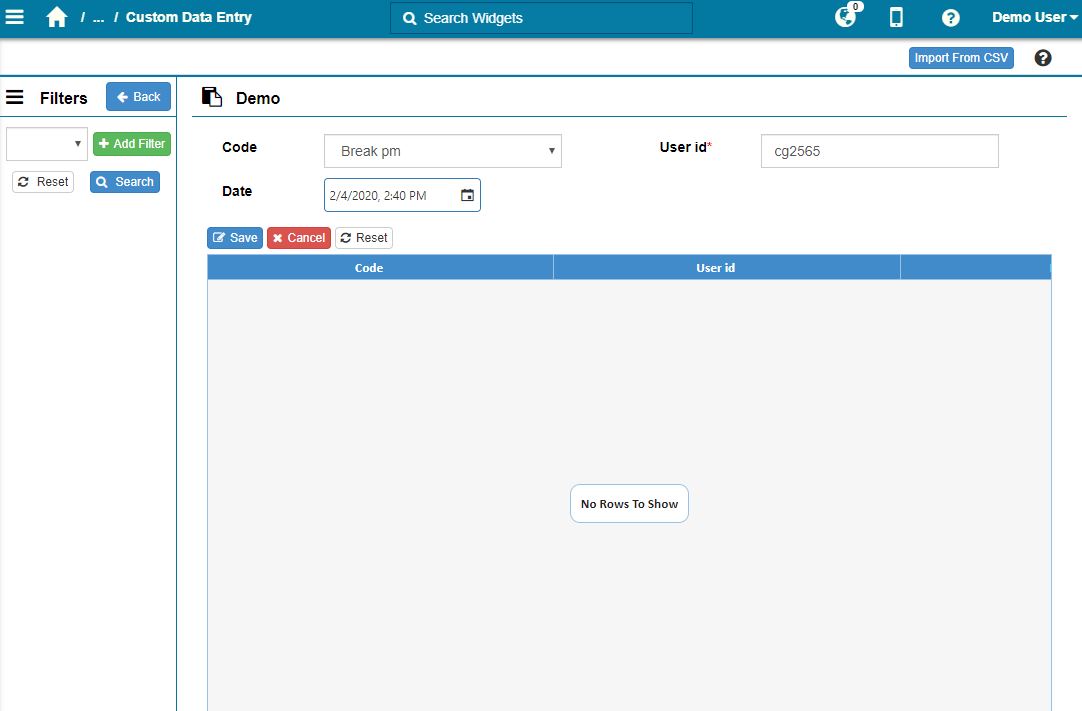This screenshot has width=1082, height=711.
Task: Click the Demo form document icon
Action: click(211, 97)
